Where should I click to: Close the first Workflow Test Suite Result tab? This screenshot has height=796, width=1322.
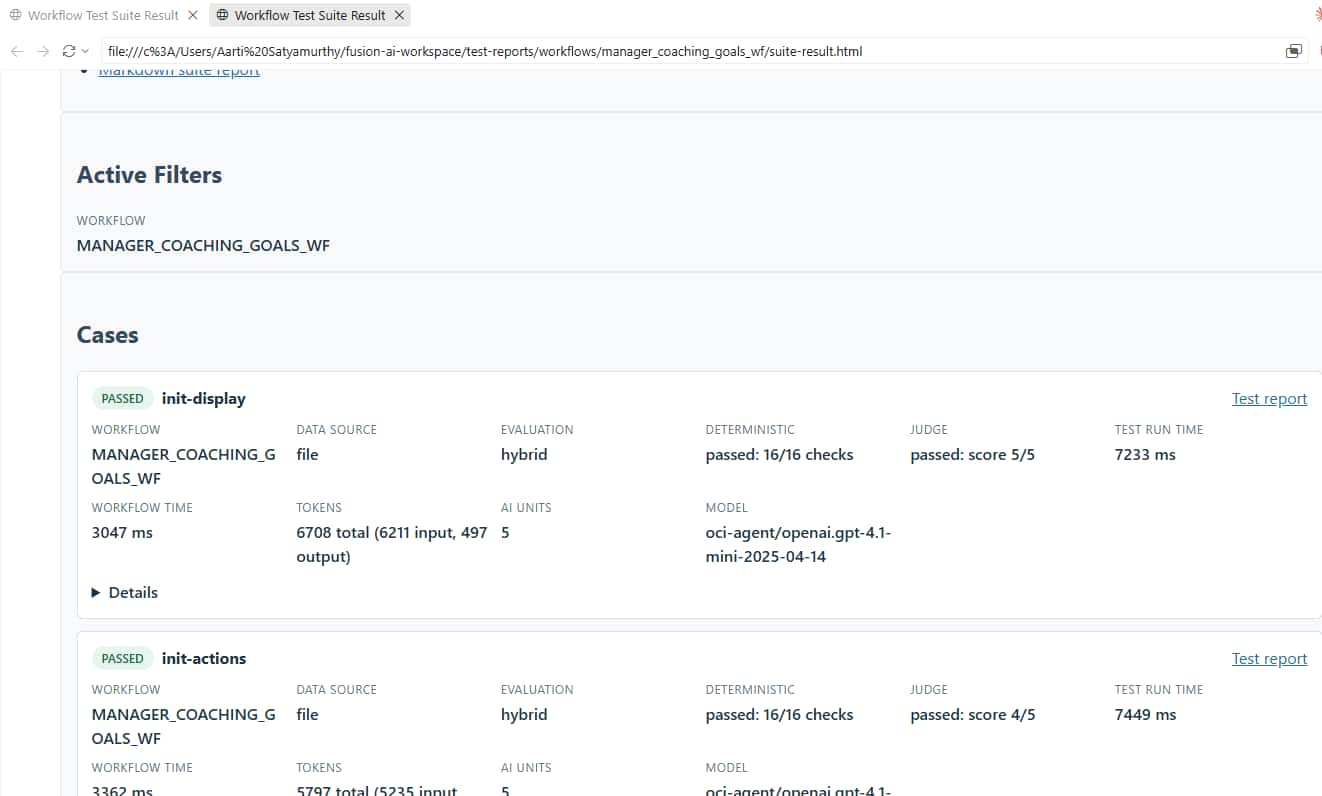click(x=193, y=15)
